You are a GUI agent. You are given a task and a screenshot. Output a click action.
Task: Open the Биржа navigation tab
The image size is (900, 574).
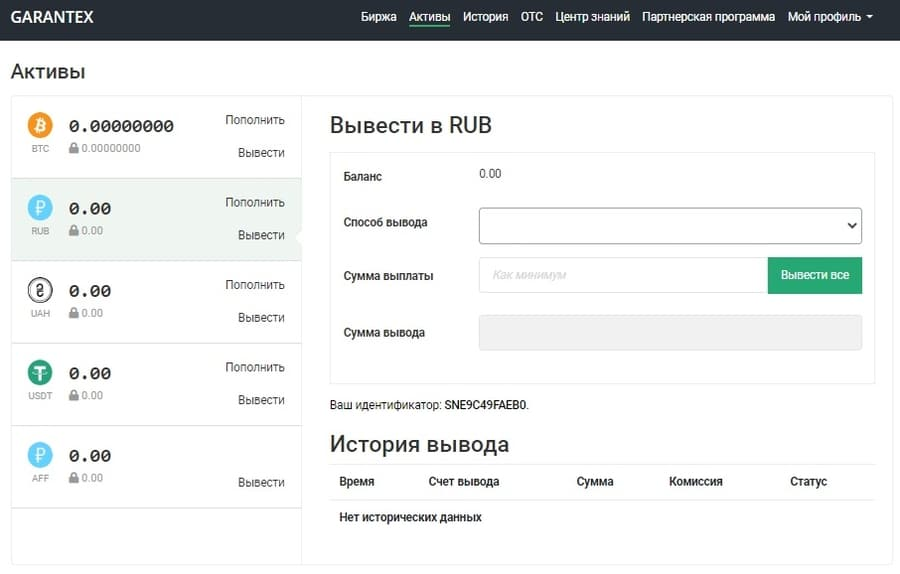tap(379, 17)
